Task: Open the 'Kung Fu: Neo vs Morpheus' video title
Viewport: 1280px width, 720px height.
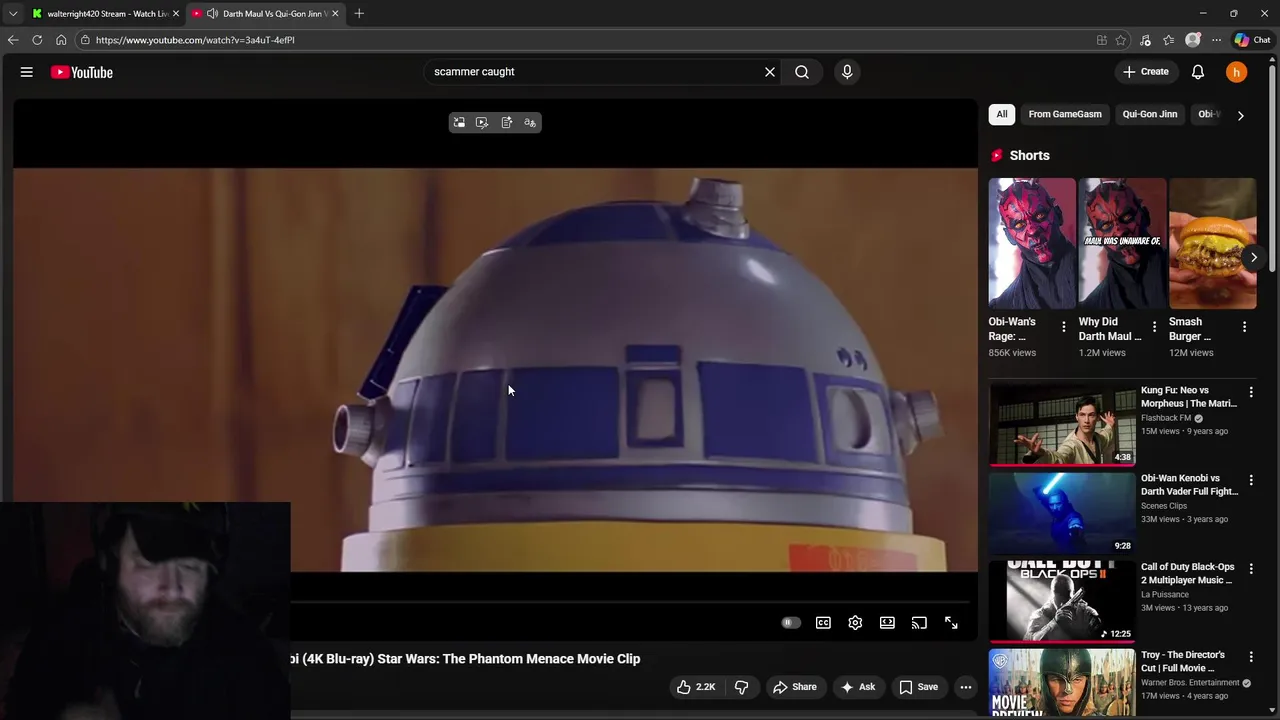Action: 1189,397
